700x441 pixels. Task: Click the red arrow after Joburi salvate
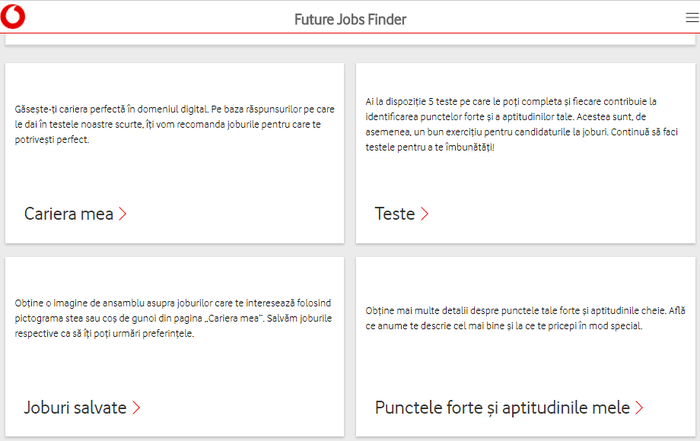tap(136, 407)
